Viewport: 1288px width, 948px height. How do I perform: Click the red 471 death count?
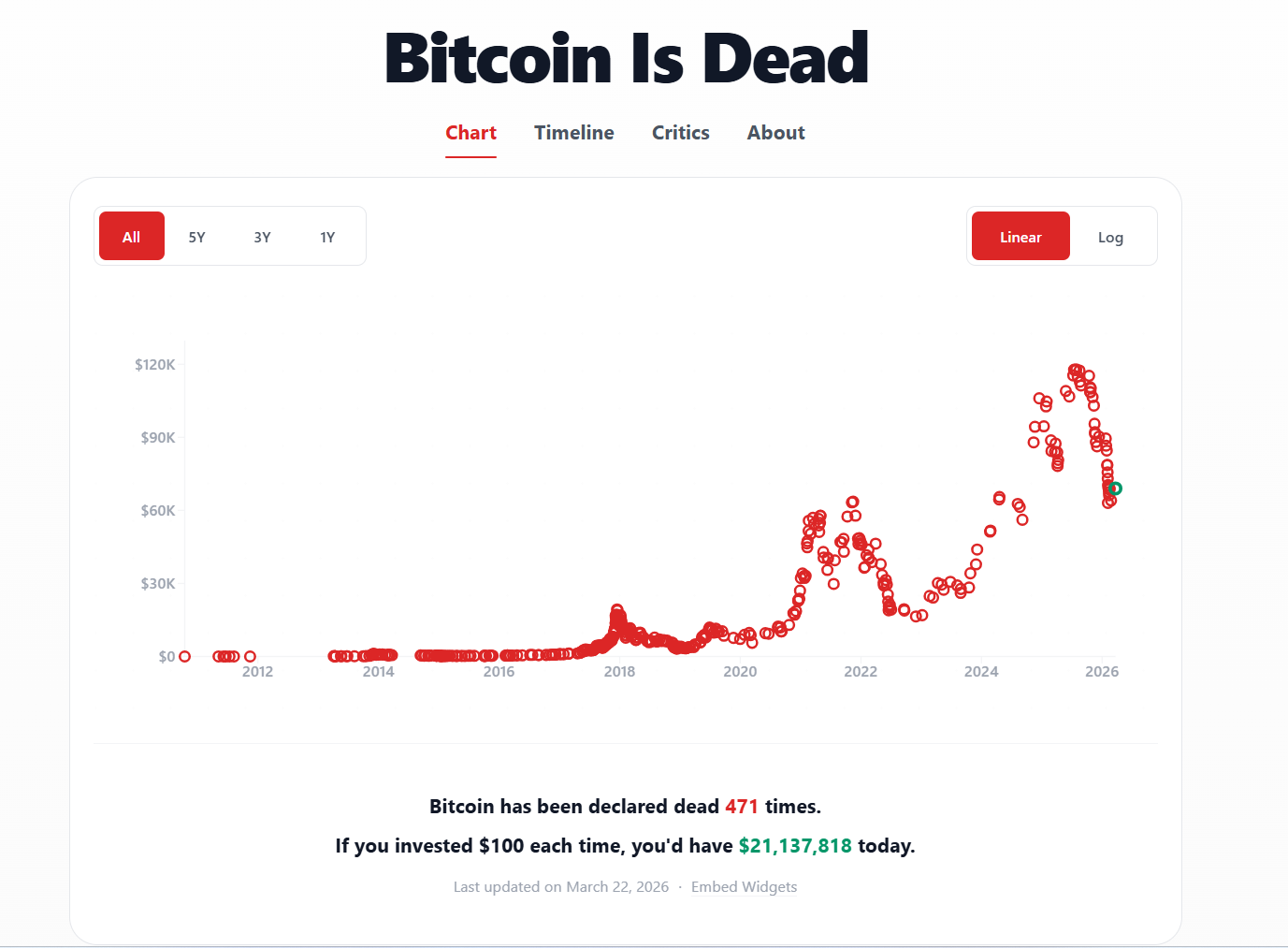click(741, 807)
